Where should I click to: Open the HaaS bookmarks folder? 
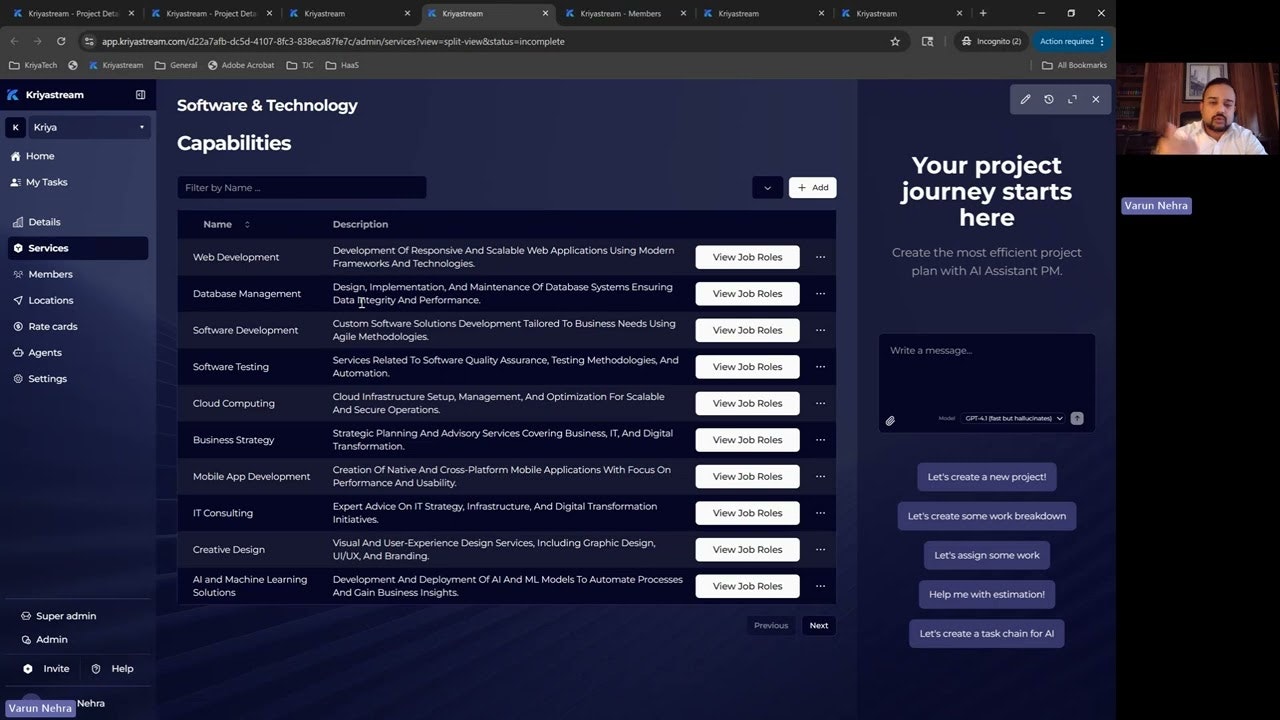pos(342,65)
